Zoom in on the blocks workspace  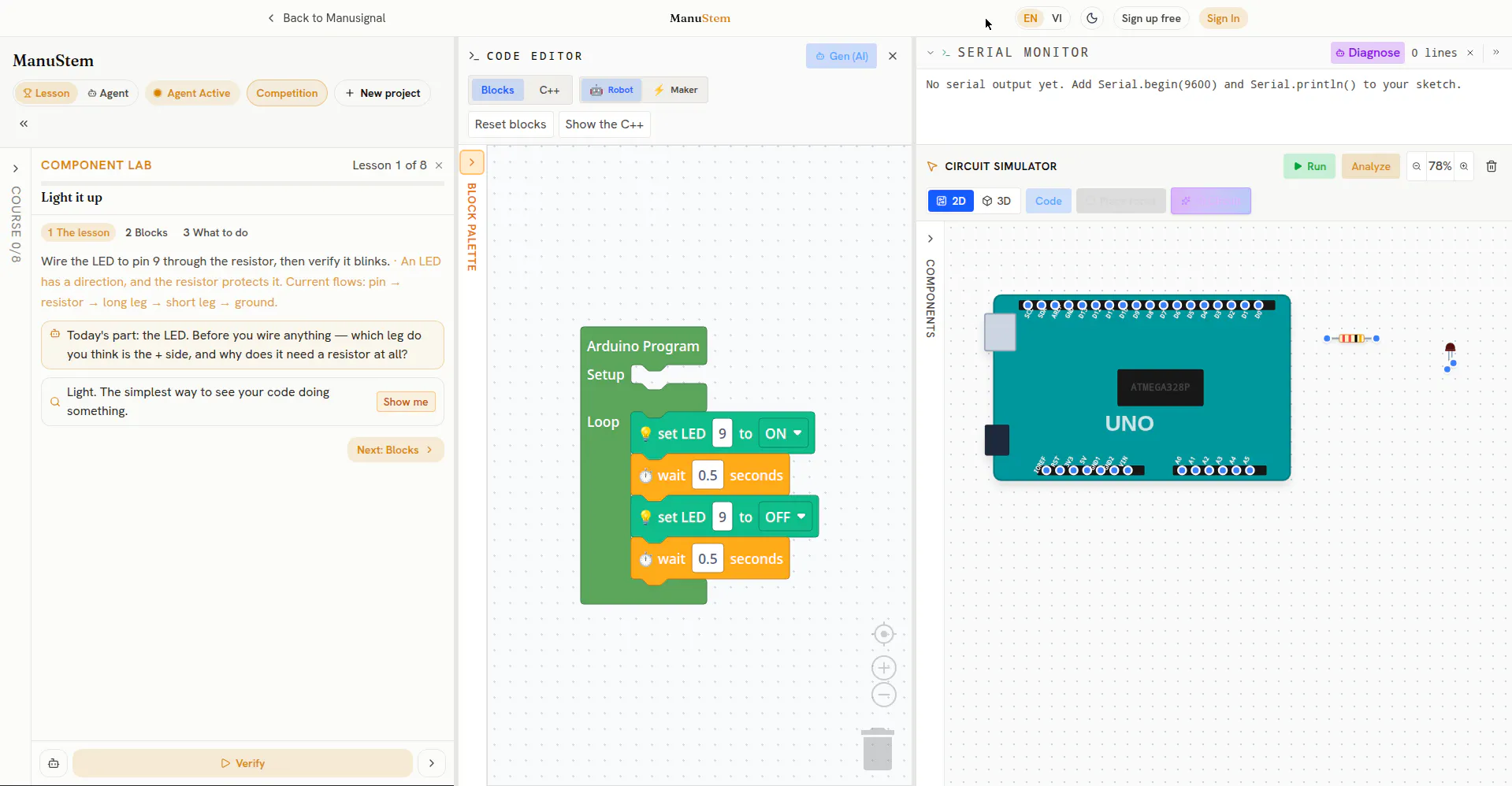click(x=884, y=668)
